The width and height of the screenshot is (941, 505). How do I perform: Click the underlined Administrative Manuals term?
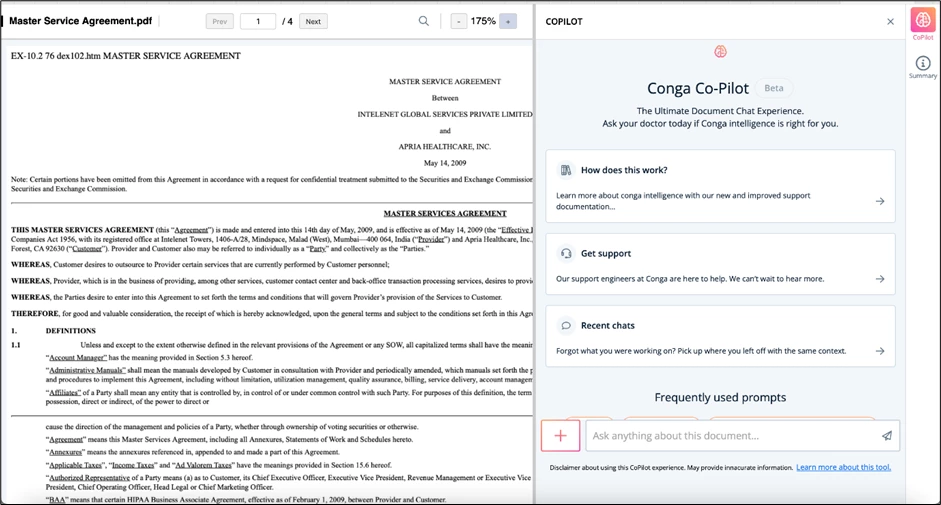click(87, 370)
